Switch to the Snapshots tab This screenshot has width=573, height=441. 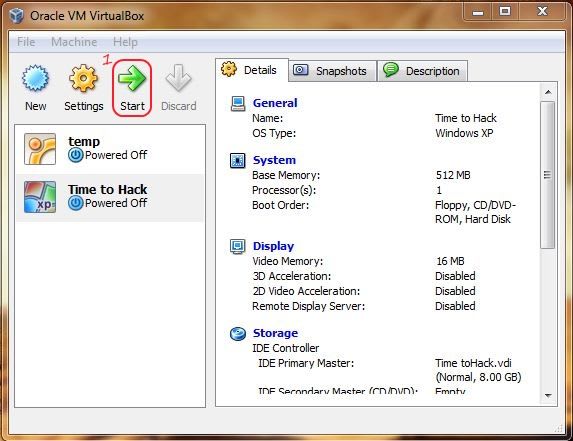[x=333, y=71]
